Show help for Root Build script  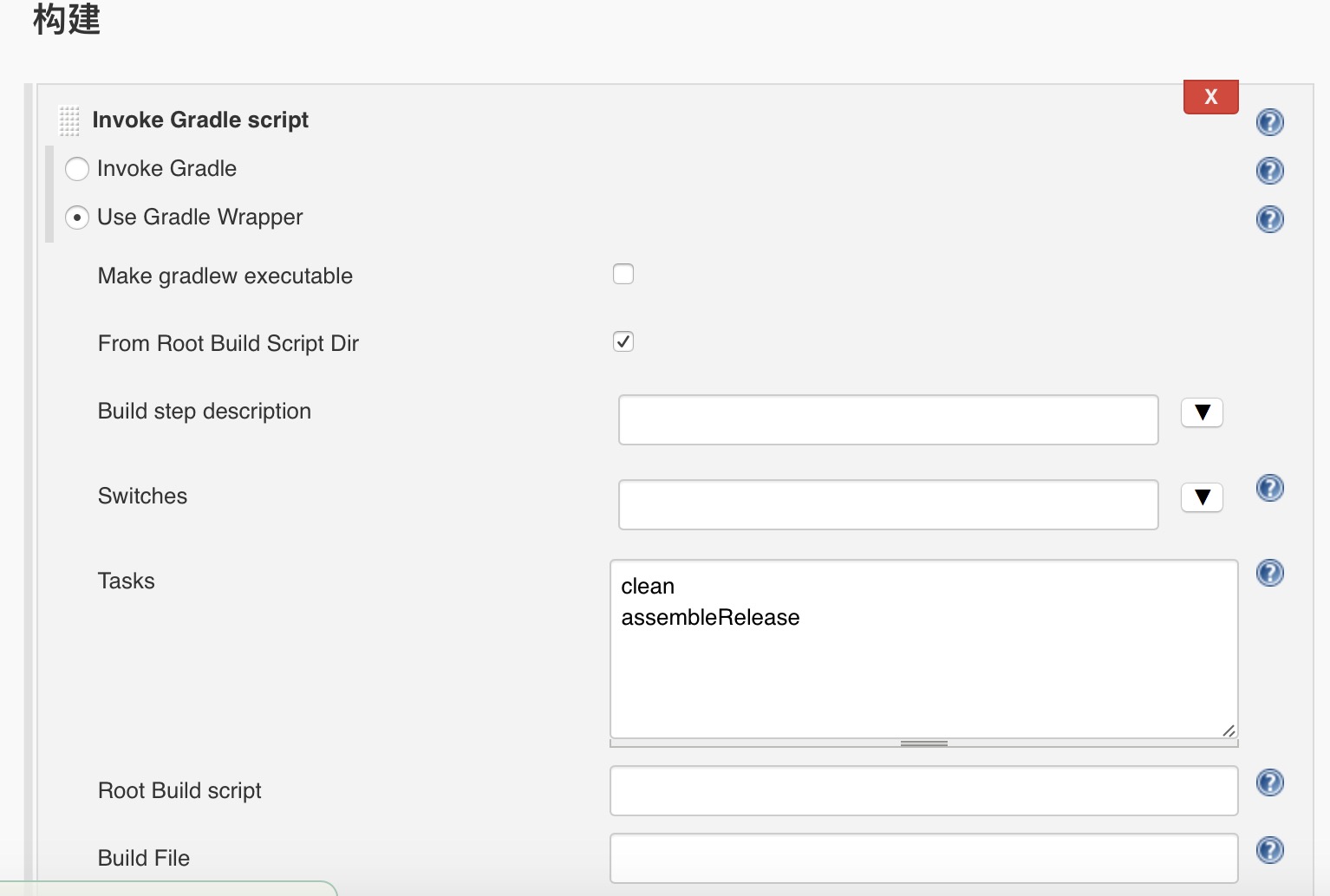tap(1269, 782)
